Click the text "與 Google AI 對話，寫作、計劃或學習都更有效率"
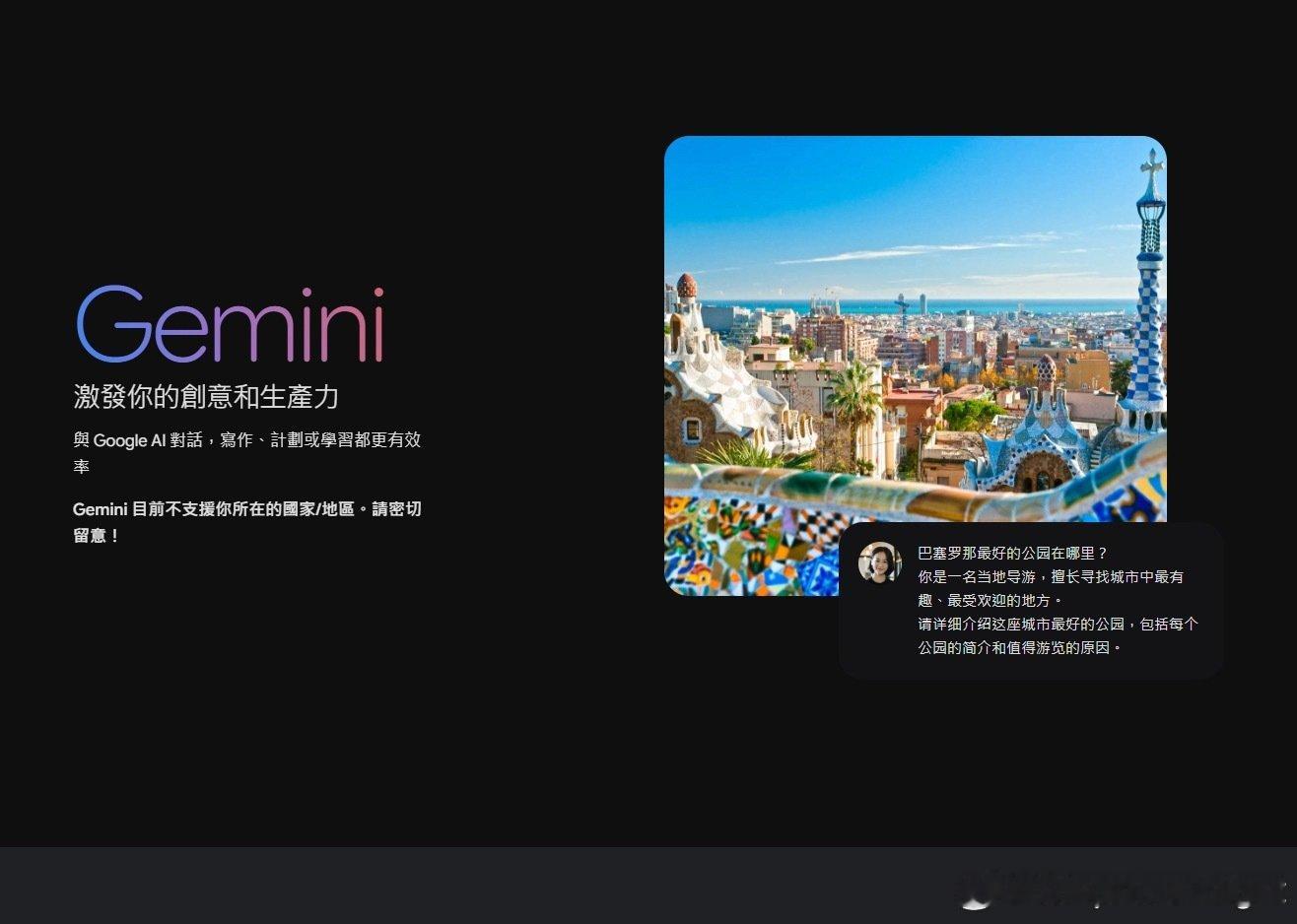The height and width of the screenshot is (924, 1297). (x=247, y=453)
